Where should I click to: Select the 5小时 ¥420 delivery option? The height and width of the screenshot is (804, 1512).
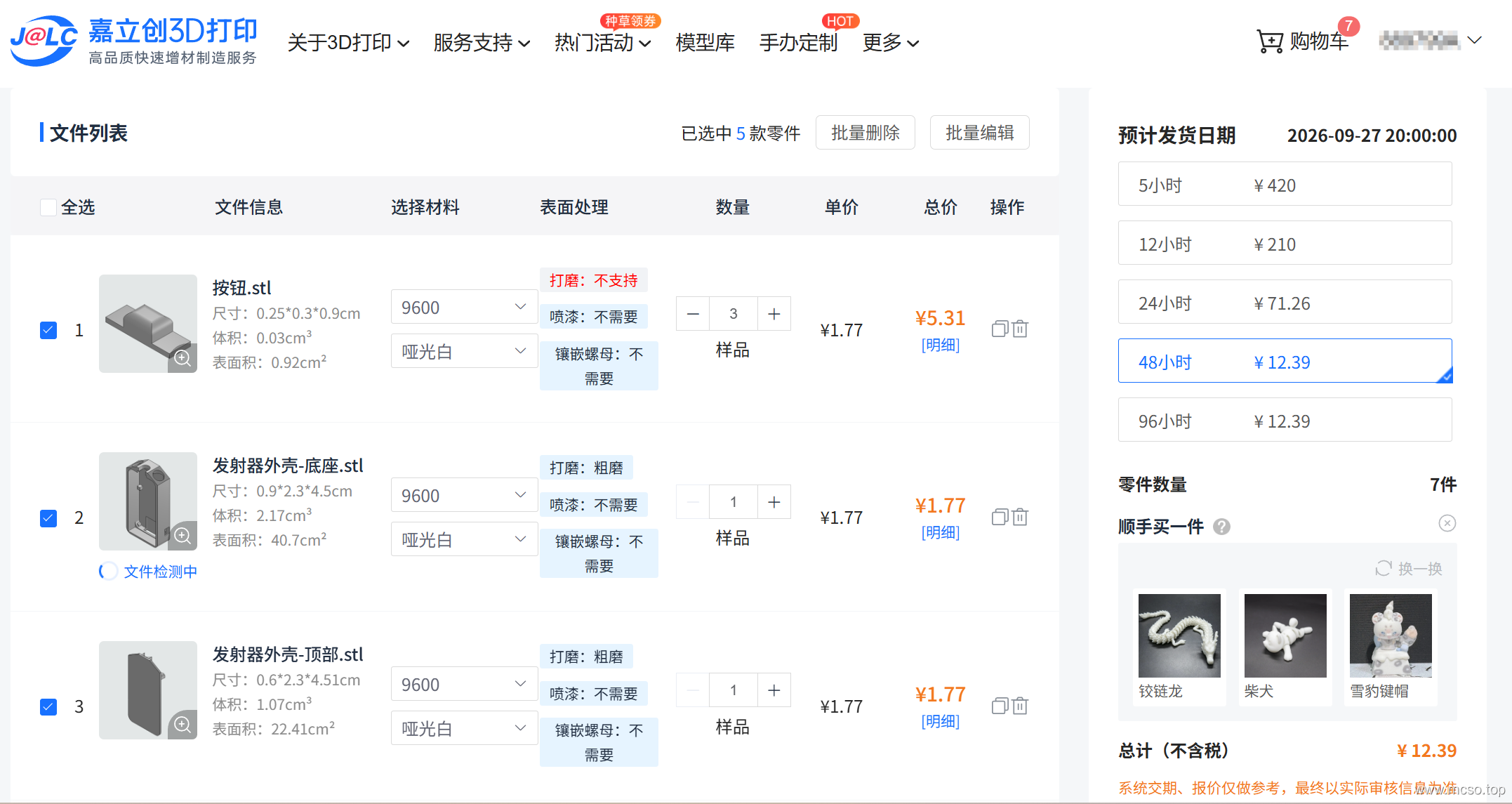[1285, 184]
